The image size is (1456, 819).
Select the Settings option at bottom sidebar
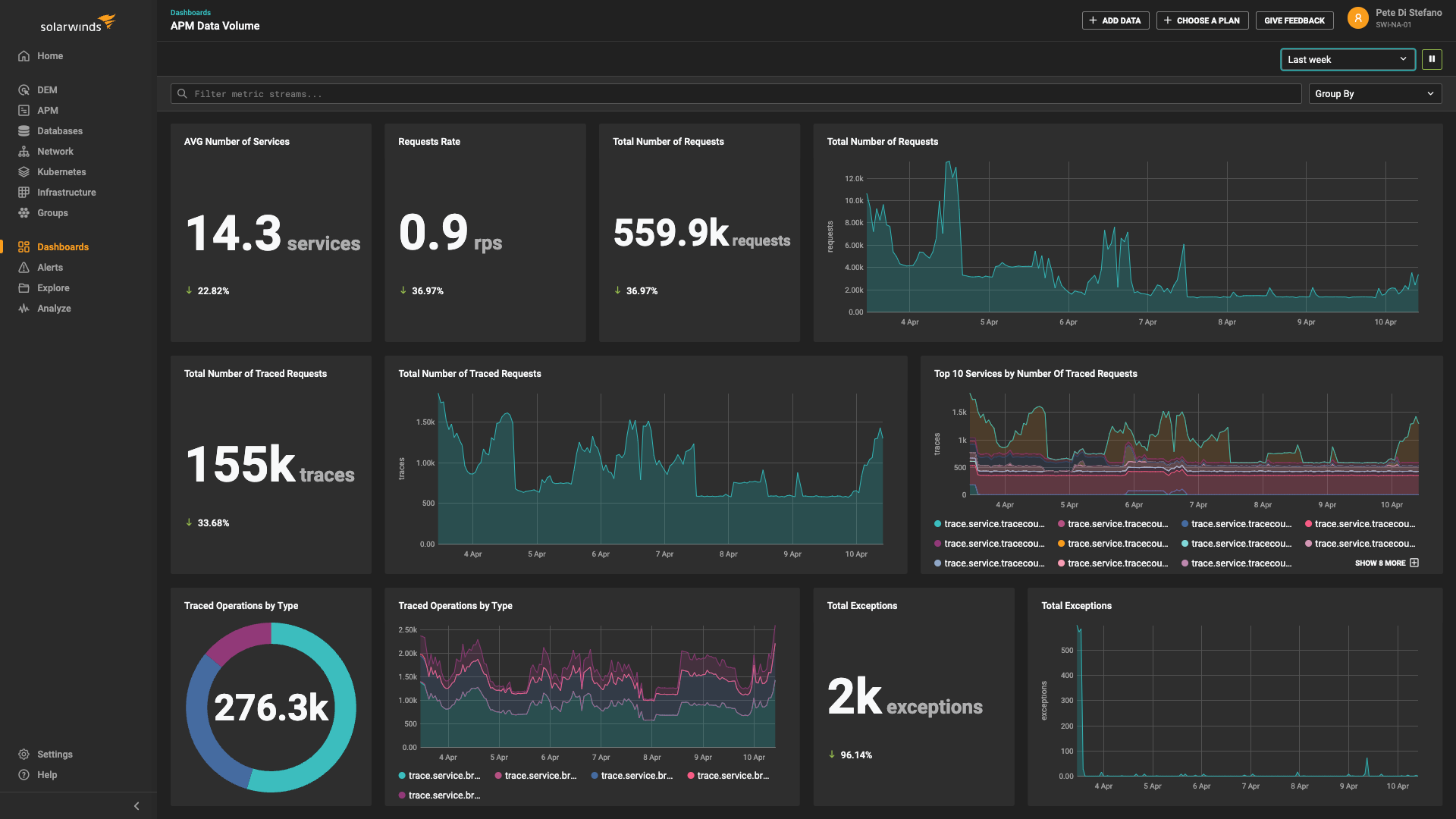(54, 754)
